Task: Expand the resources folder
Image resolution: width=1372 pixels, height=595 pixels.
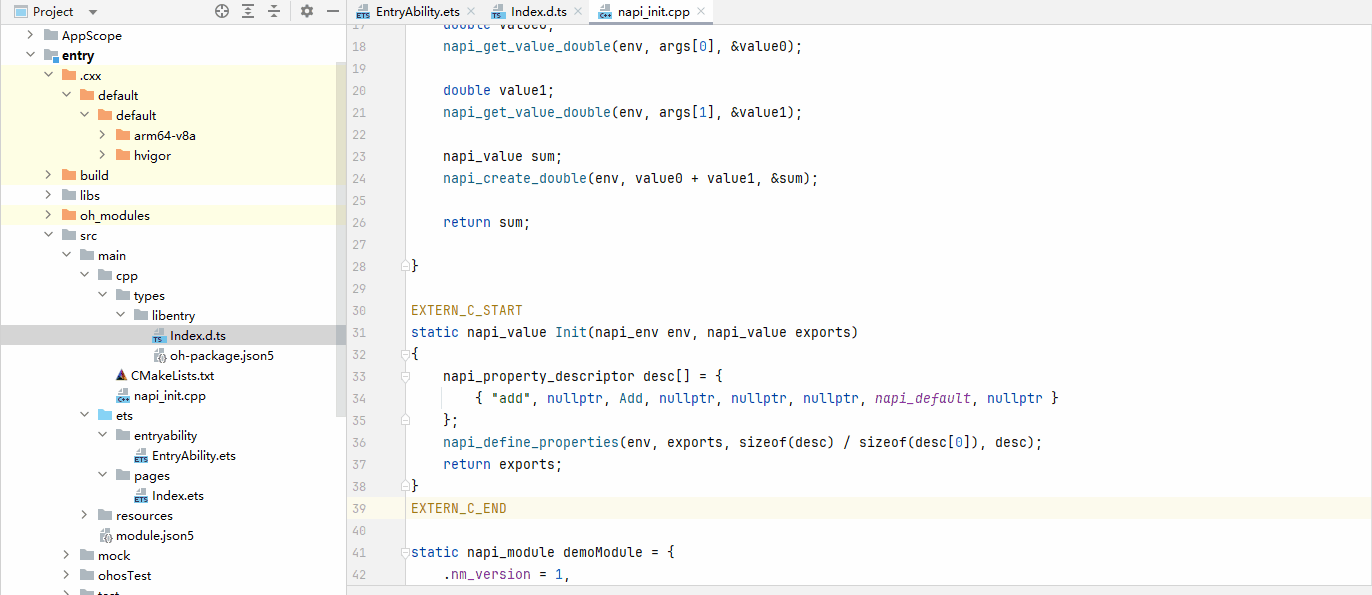Action: pos(84,515)
